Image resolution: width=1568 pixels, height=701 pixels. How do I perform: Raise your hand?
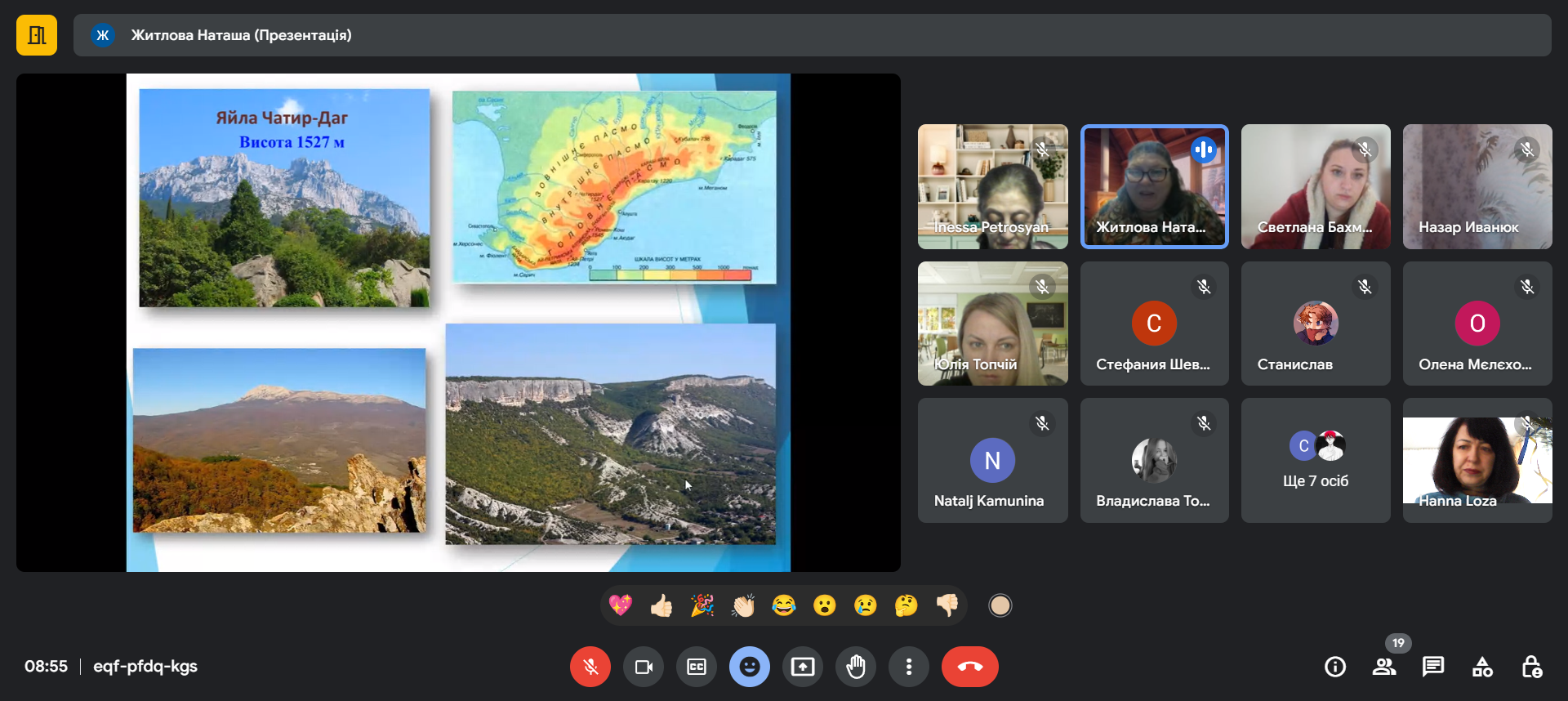855,667
